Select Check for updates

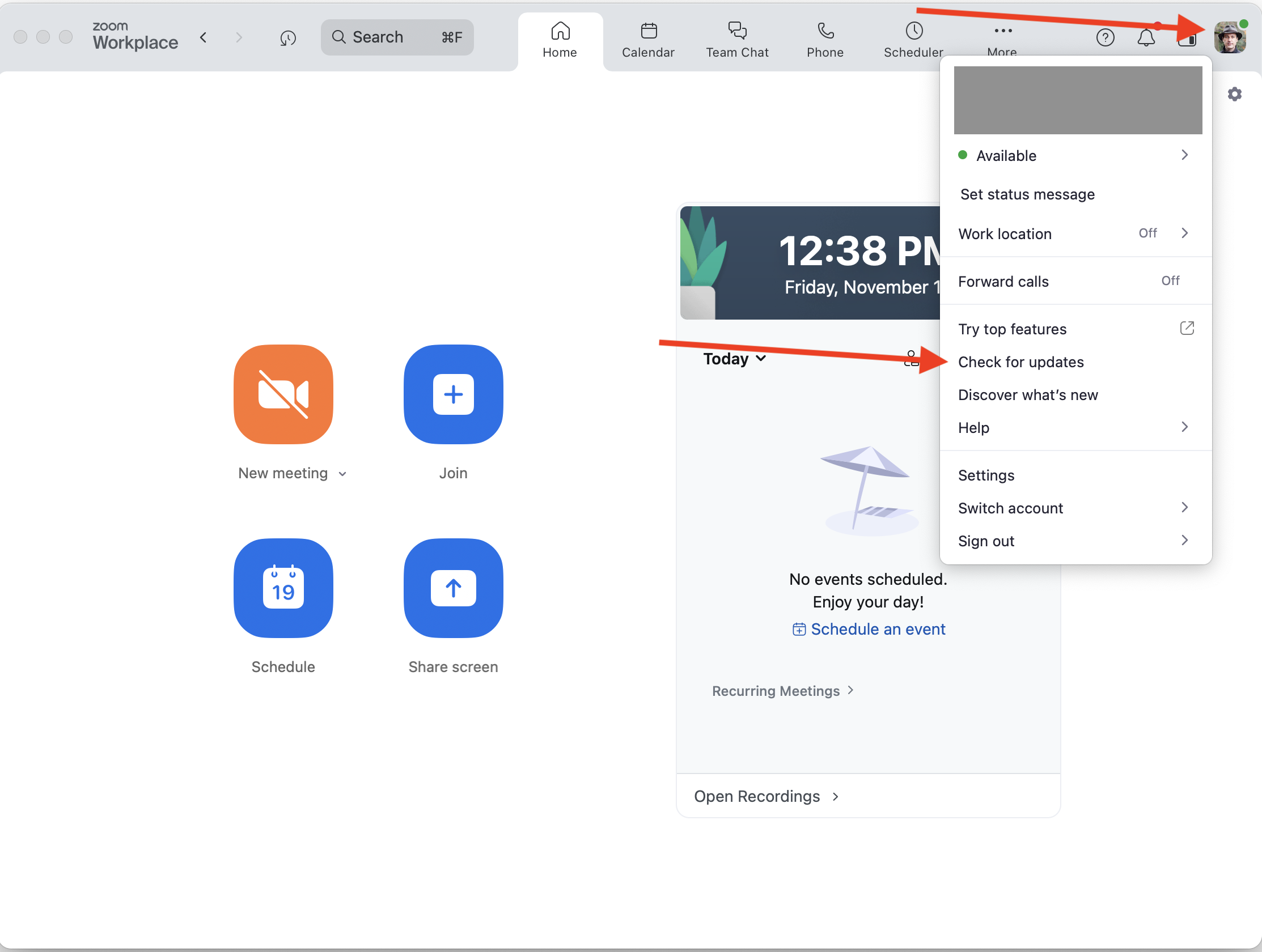coord(1020,362)
